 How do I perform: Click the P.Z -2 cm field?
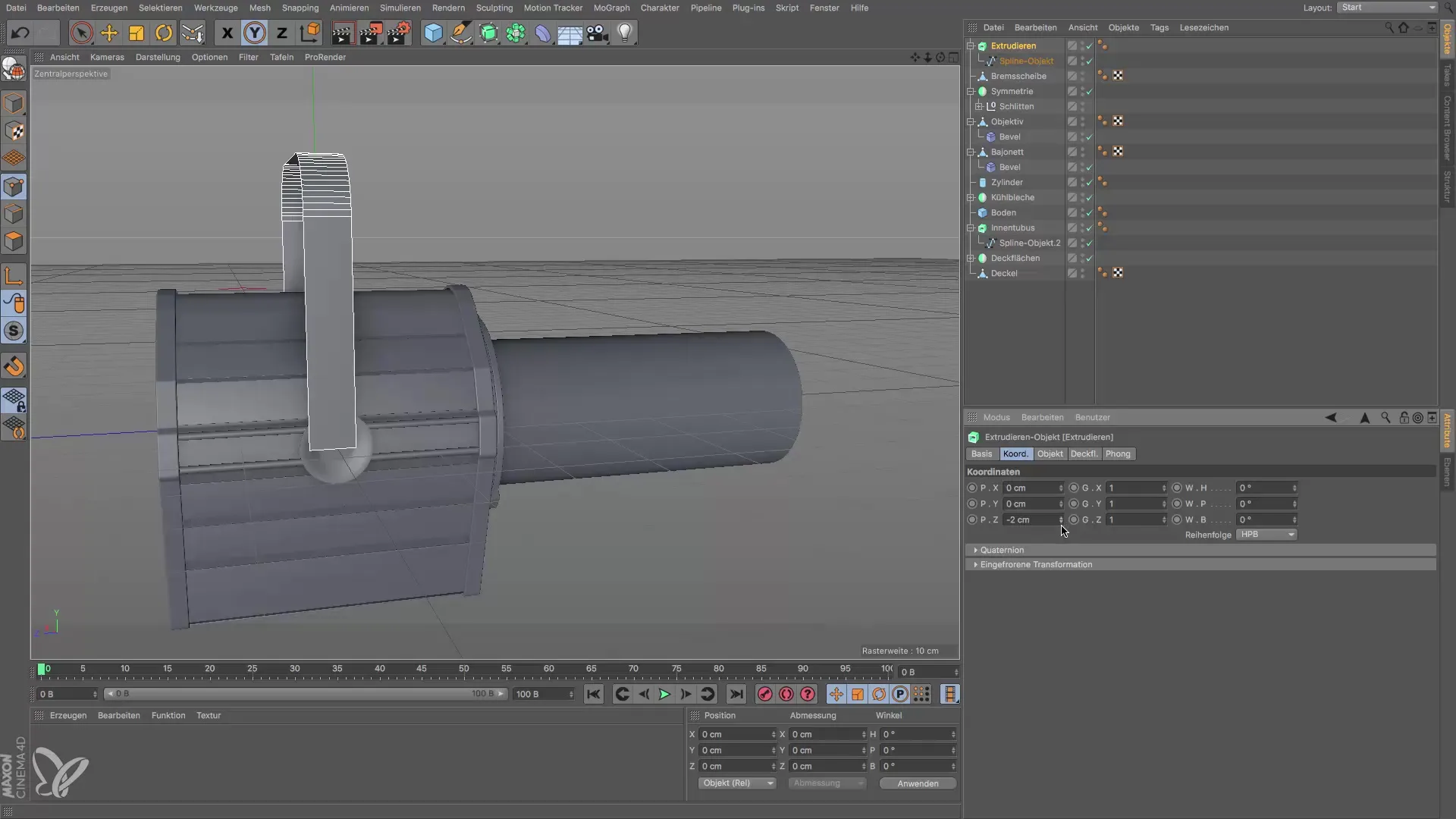click(x=1033, y=520)
